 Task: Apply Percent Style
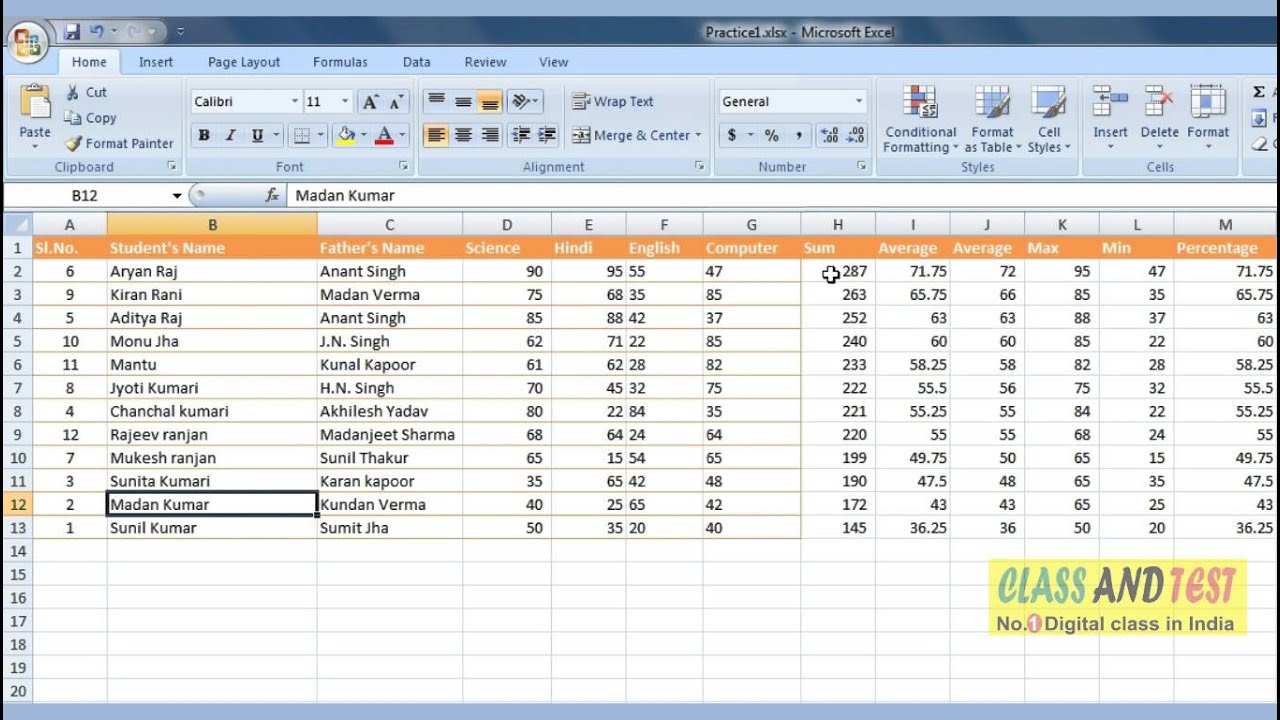point(772,135)
